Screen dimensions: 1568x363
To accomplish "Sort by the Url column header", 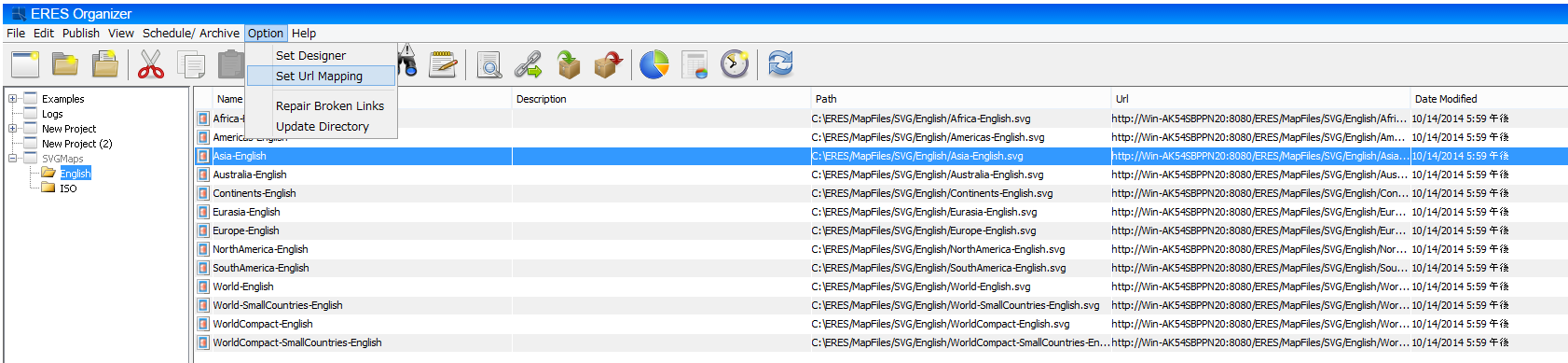I will tap(1260, 99).
